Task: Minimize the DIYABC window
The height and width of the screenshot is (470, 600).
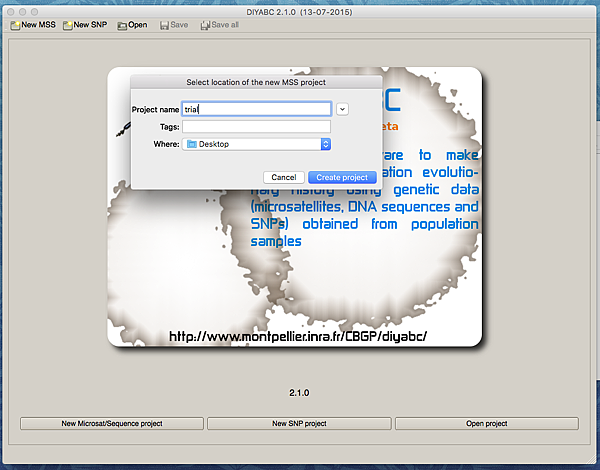Action: tap(23, 12)
